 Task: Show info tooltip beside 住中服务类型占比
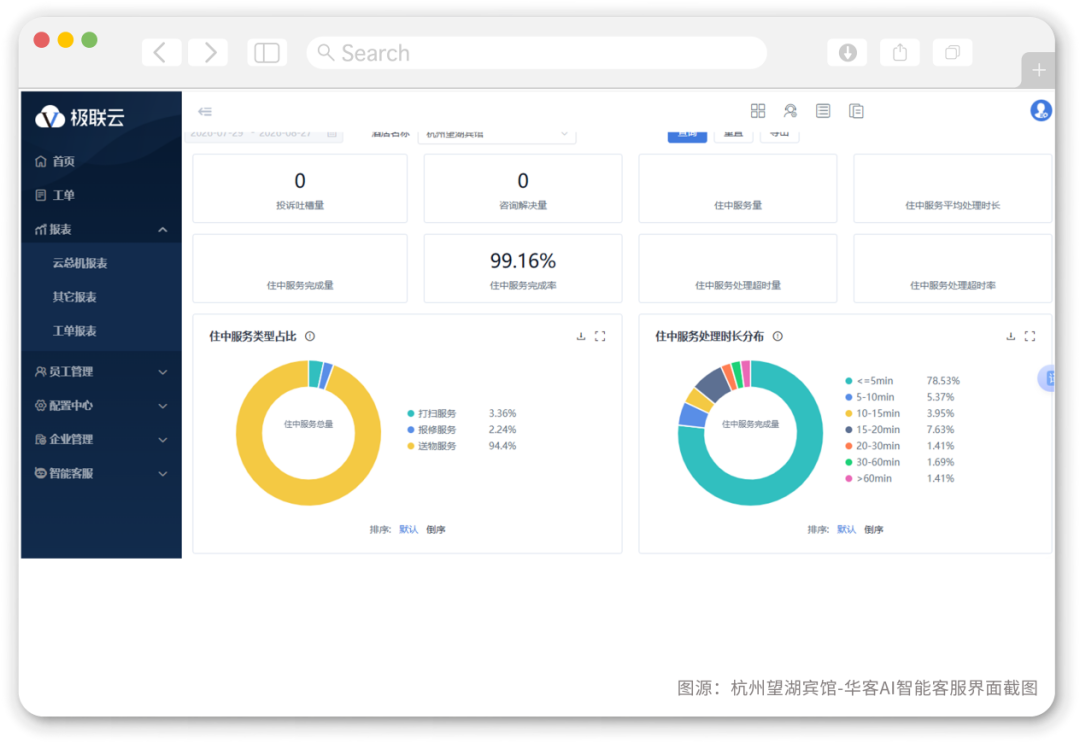310,336
